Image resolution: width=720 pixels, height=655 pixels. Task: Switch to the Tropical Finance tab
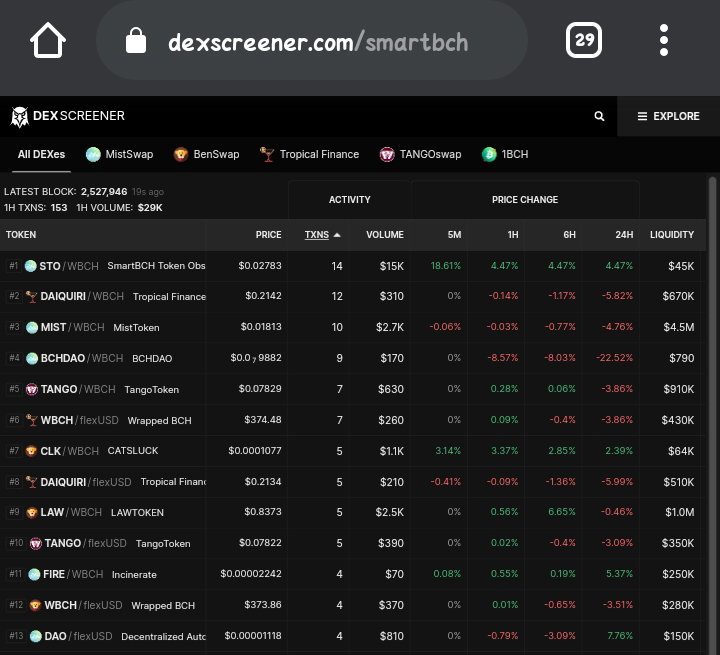coord(309,154)
